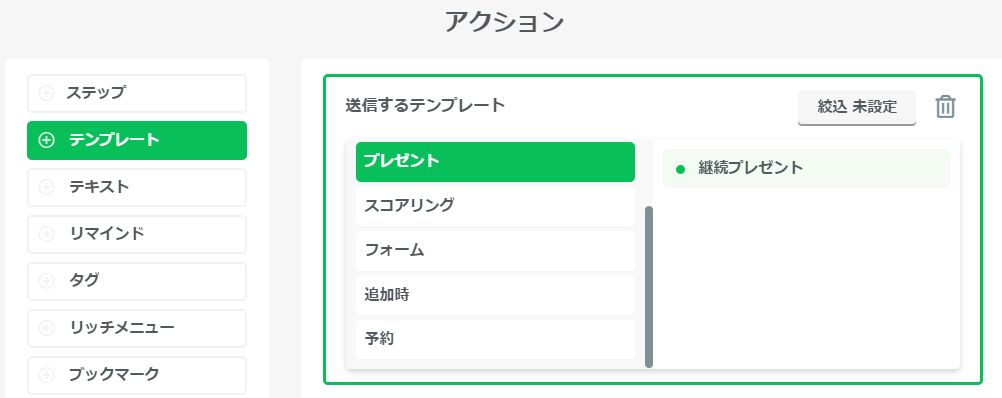Choose the 追加時 folder

(495, 295)
